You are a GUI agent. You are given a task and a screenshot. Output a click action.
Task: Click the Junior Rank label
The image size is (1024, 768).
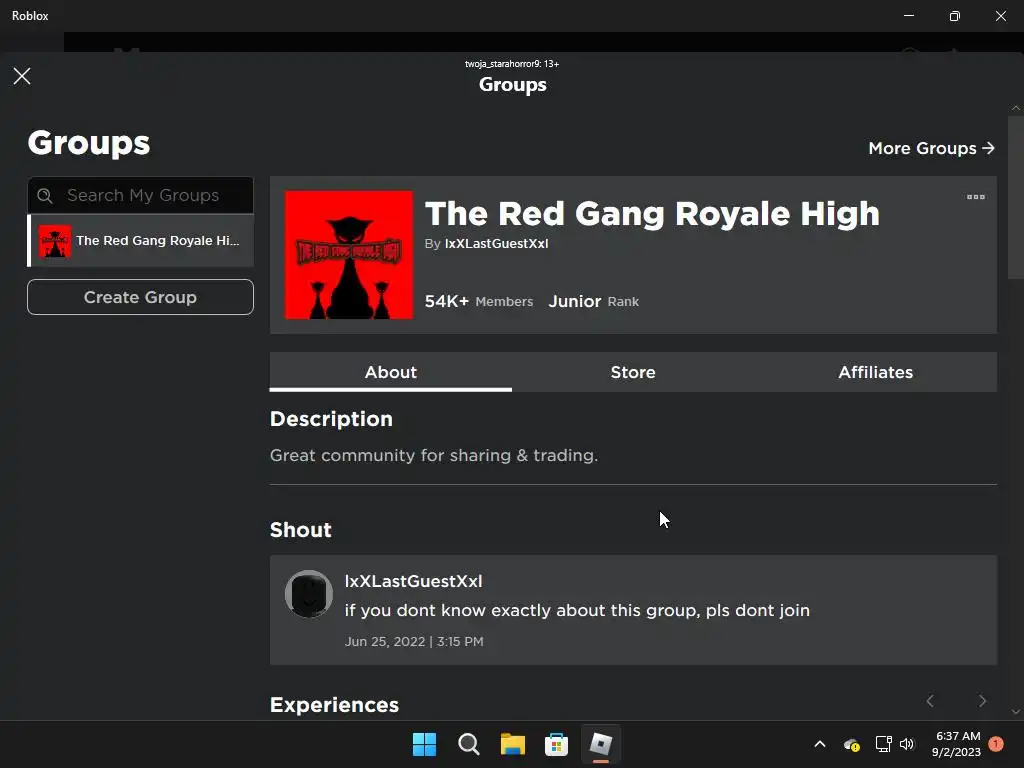[x=594, y=301]
